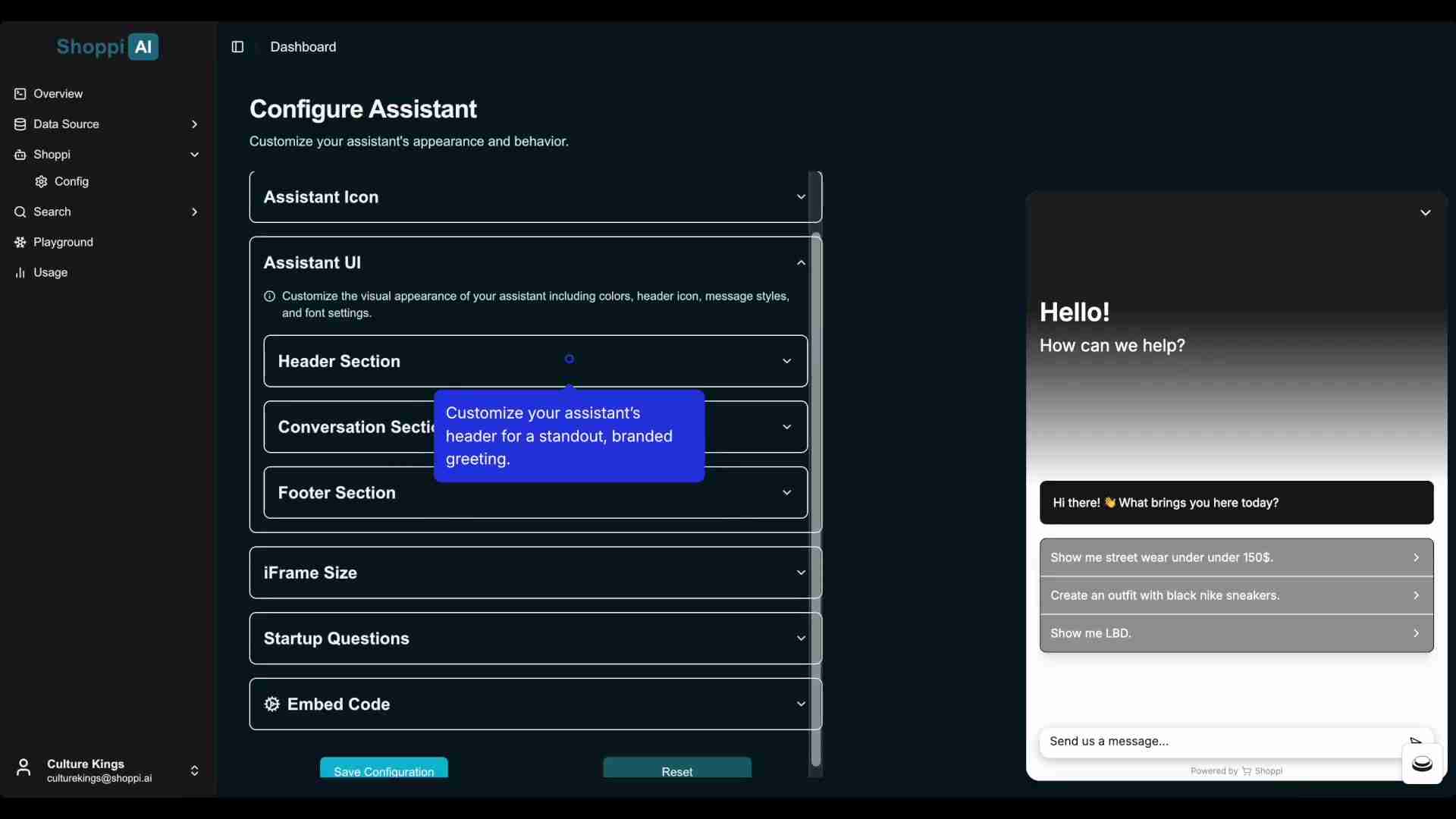Viewport: 1456px width, 819px height.
Task: Click the Shoppi logo at top left
Action: coord(108,47)
